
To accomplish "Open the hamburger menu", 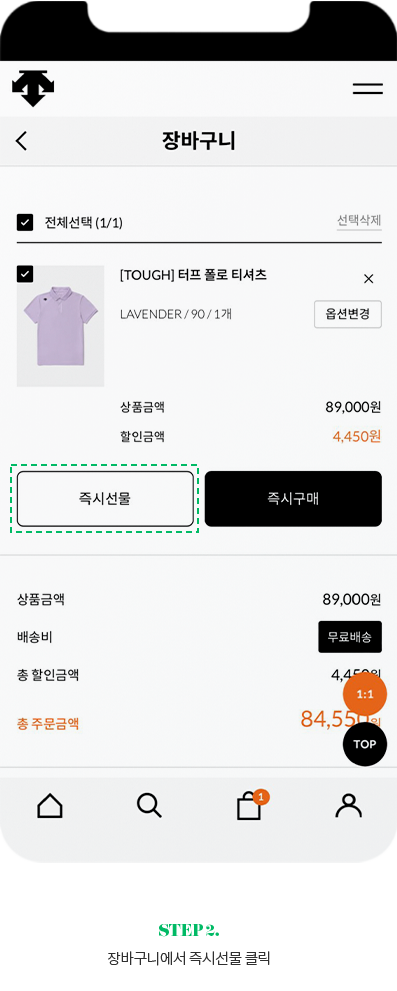I will click(x=368, y=88).
